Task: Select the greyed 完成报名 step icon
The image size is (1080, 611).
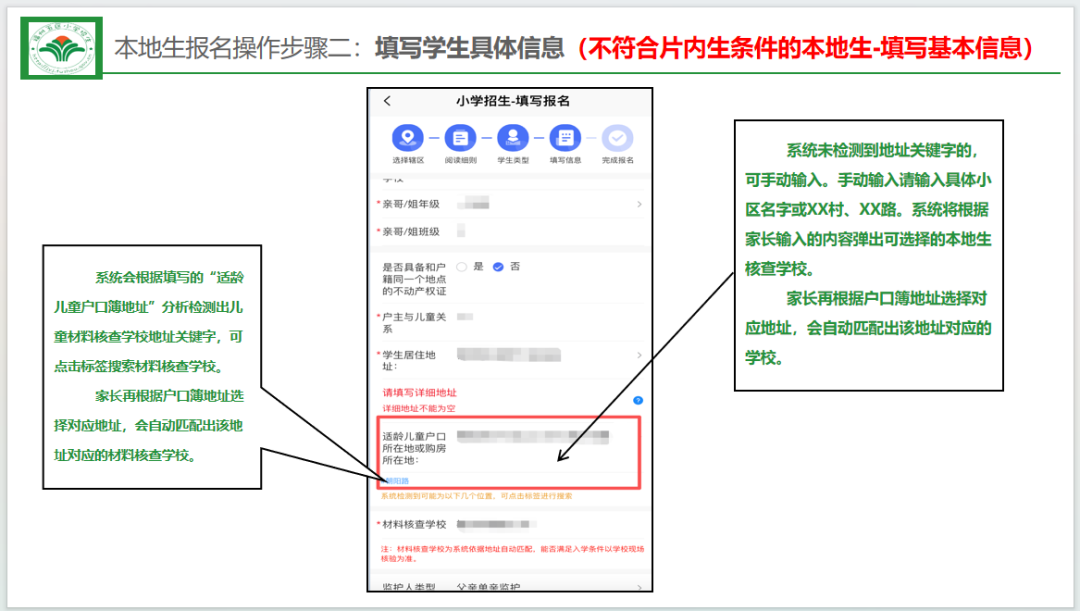Action: click(x=617, y=138)
